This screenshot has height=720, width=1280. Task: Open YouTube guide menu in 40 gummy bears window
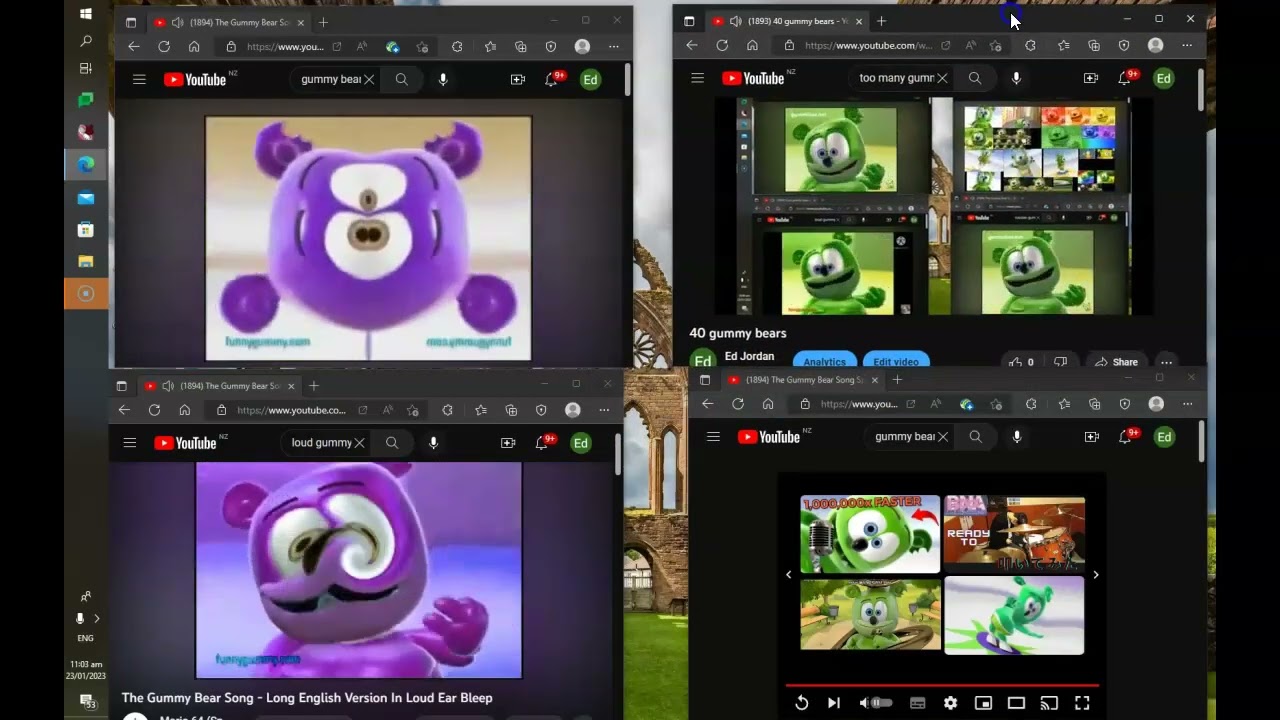697,78
